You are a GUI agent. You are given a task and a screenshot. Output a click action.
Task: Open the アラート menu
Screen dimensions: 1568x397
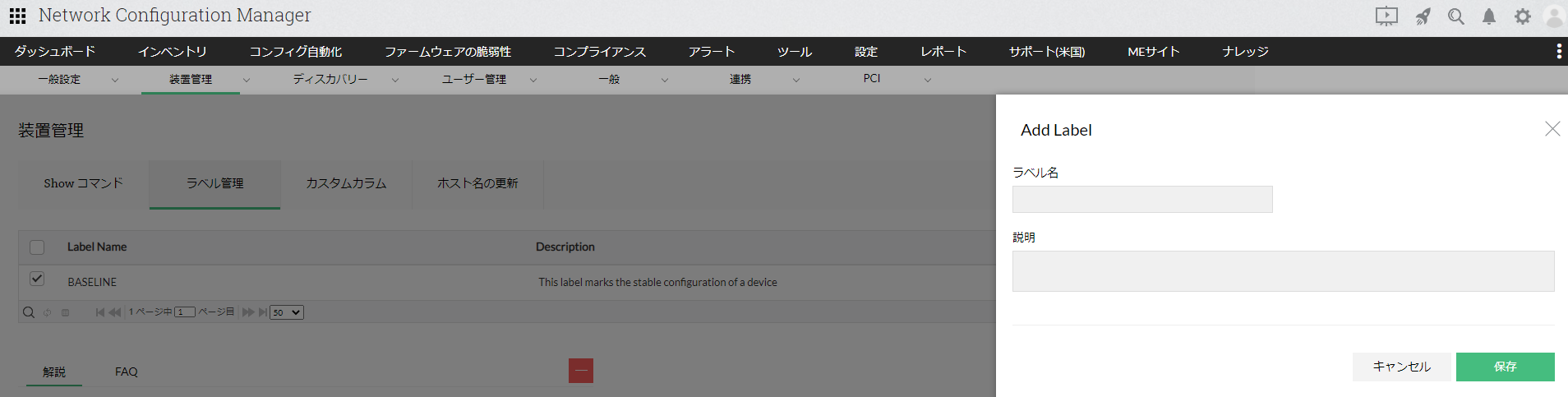point(712,52)
